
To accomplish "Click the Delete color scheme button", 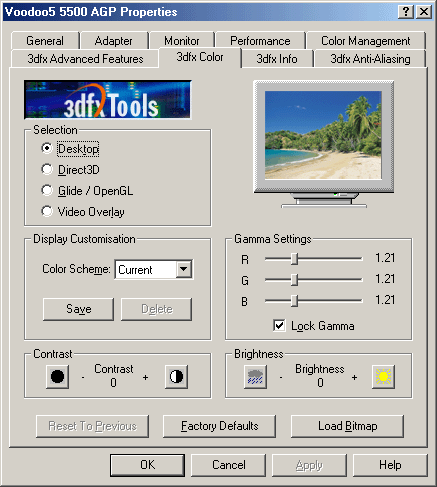I will 157,309.
